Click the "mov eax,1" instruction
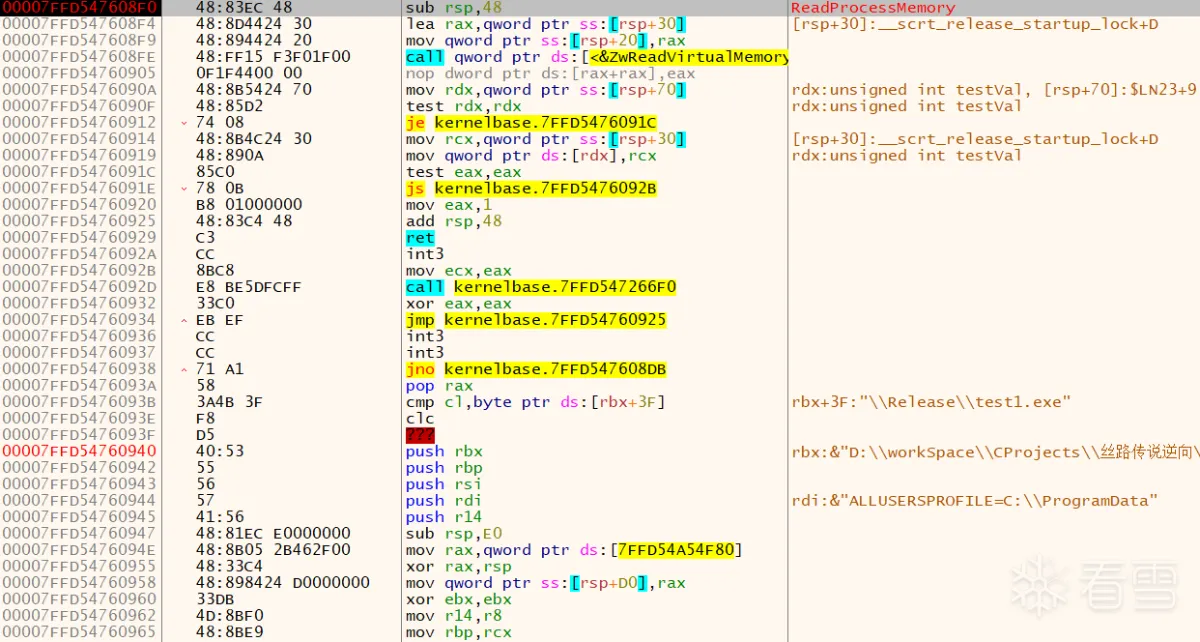The width and height of the screenshot is (1200, 642). point(449,205)
